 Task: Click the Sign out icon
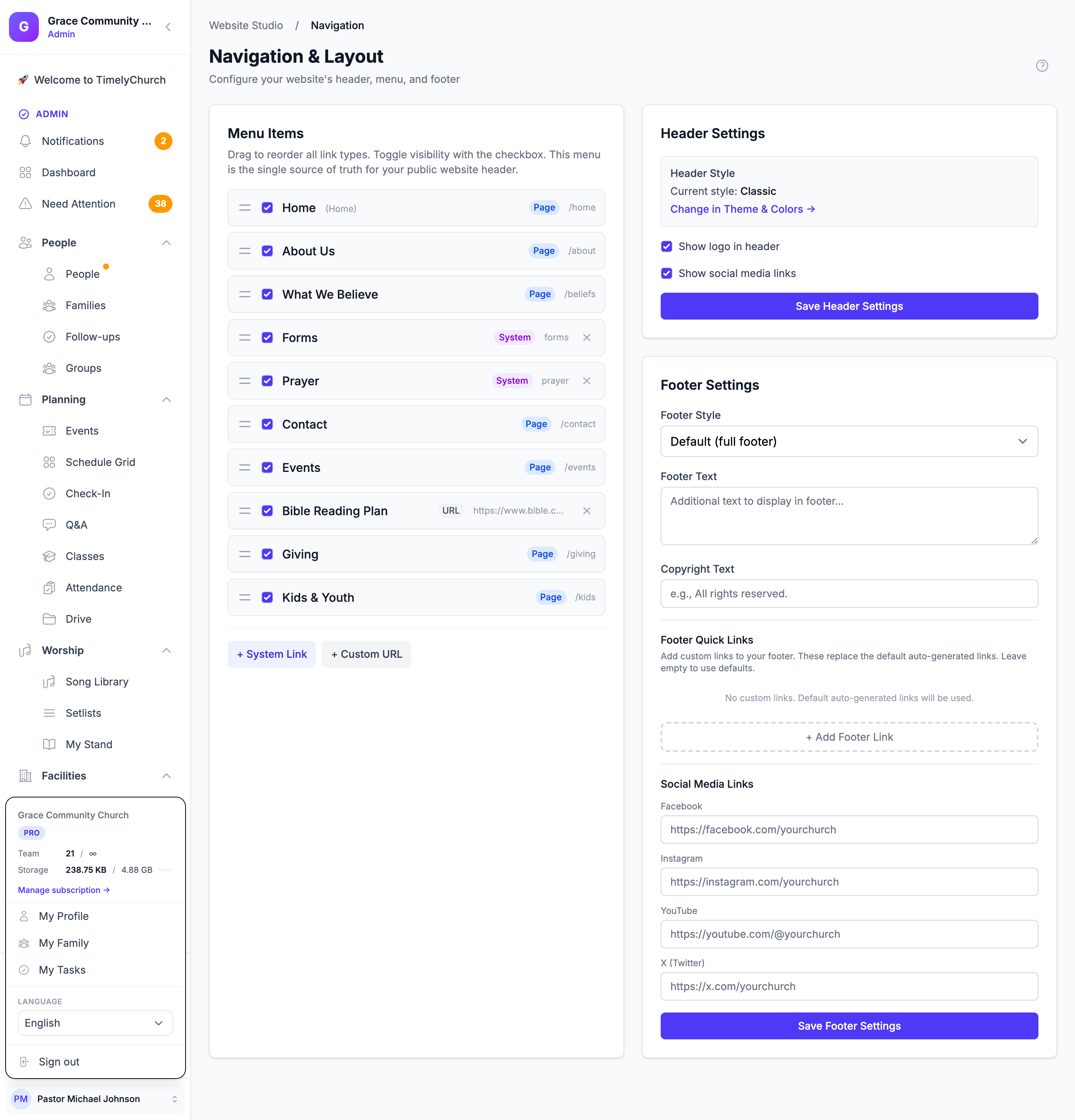(25, 1062)
